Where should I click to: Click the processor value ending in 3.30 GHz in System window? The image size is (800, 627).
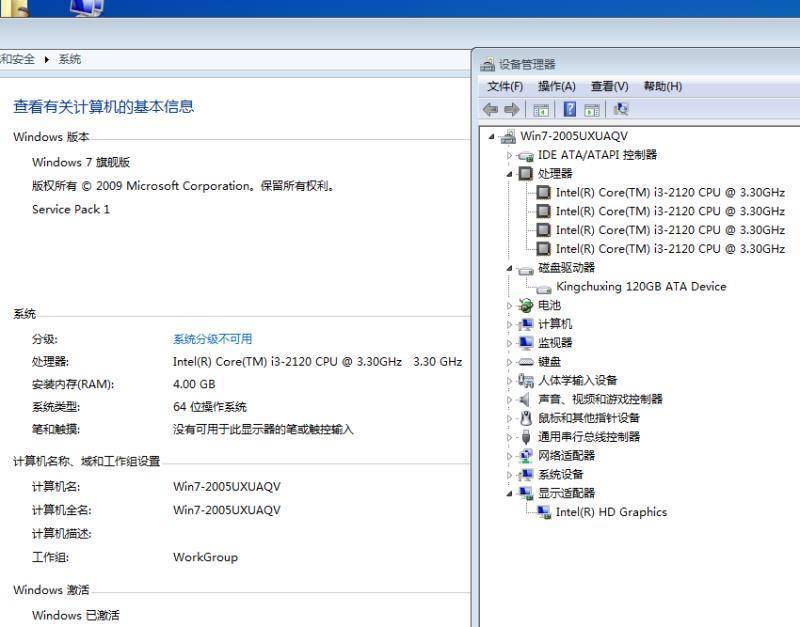pos(317,362)
